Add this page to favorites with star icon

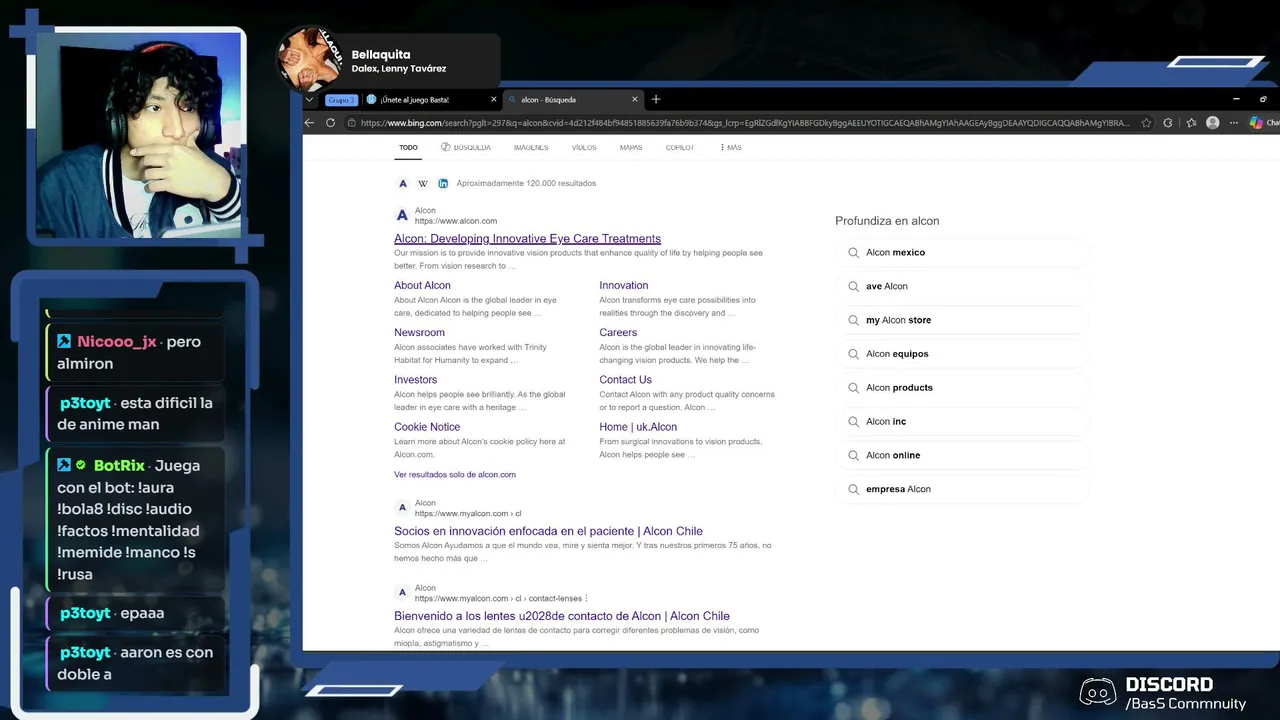tap(1146, 123)
